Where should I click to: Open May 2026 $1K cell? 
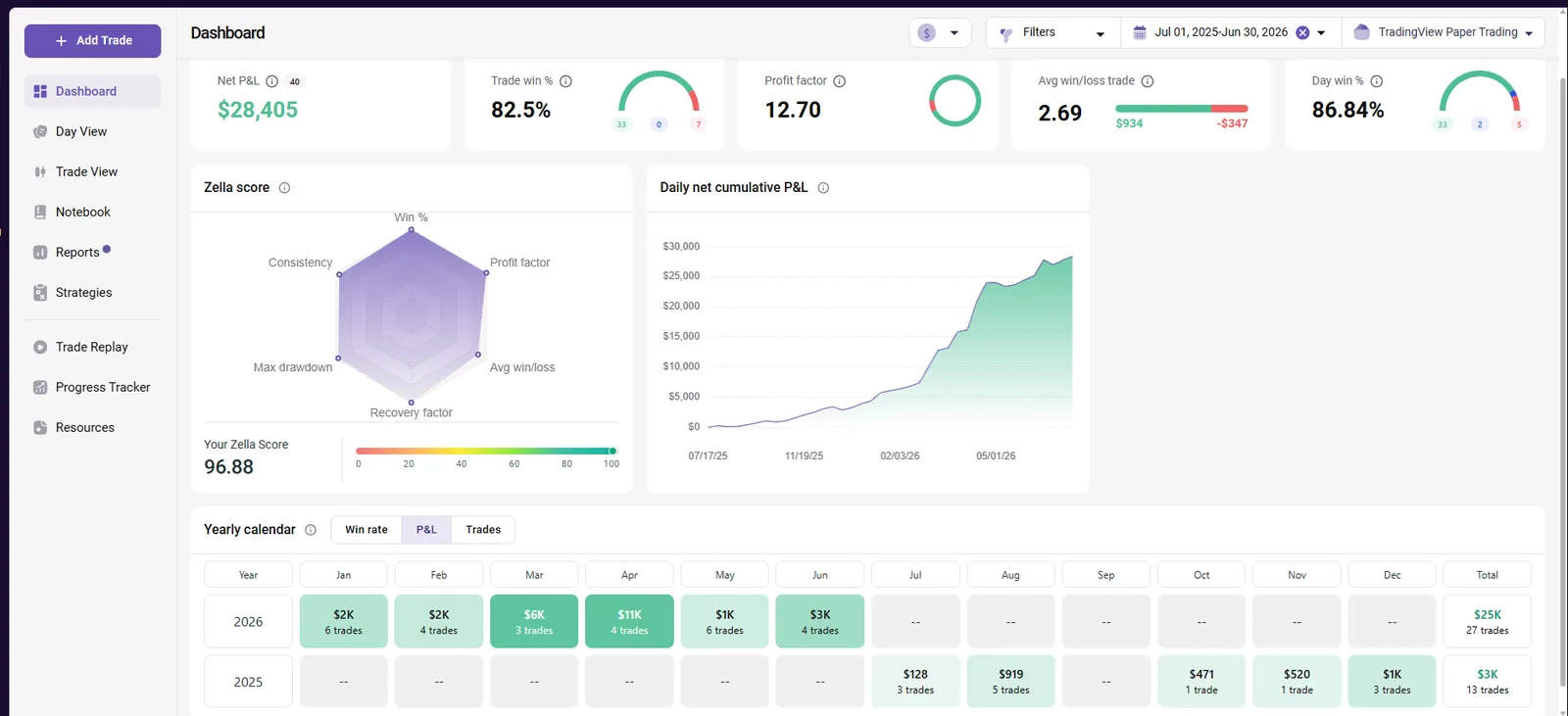pos(725,622)
